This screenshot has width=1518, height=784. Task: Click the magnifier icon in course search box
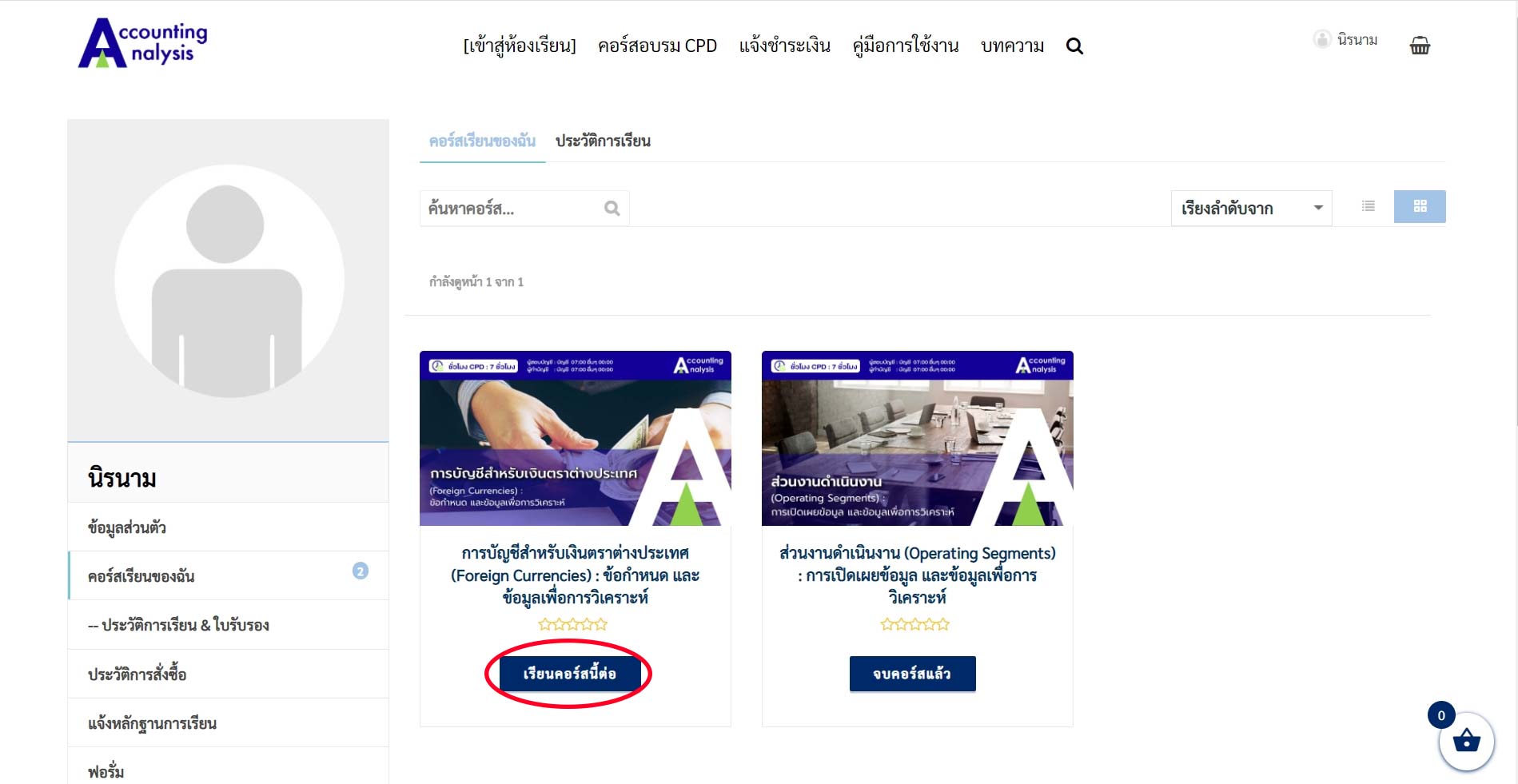612,209
